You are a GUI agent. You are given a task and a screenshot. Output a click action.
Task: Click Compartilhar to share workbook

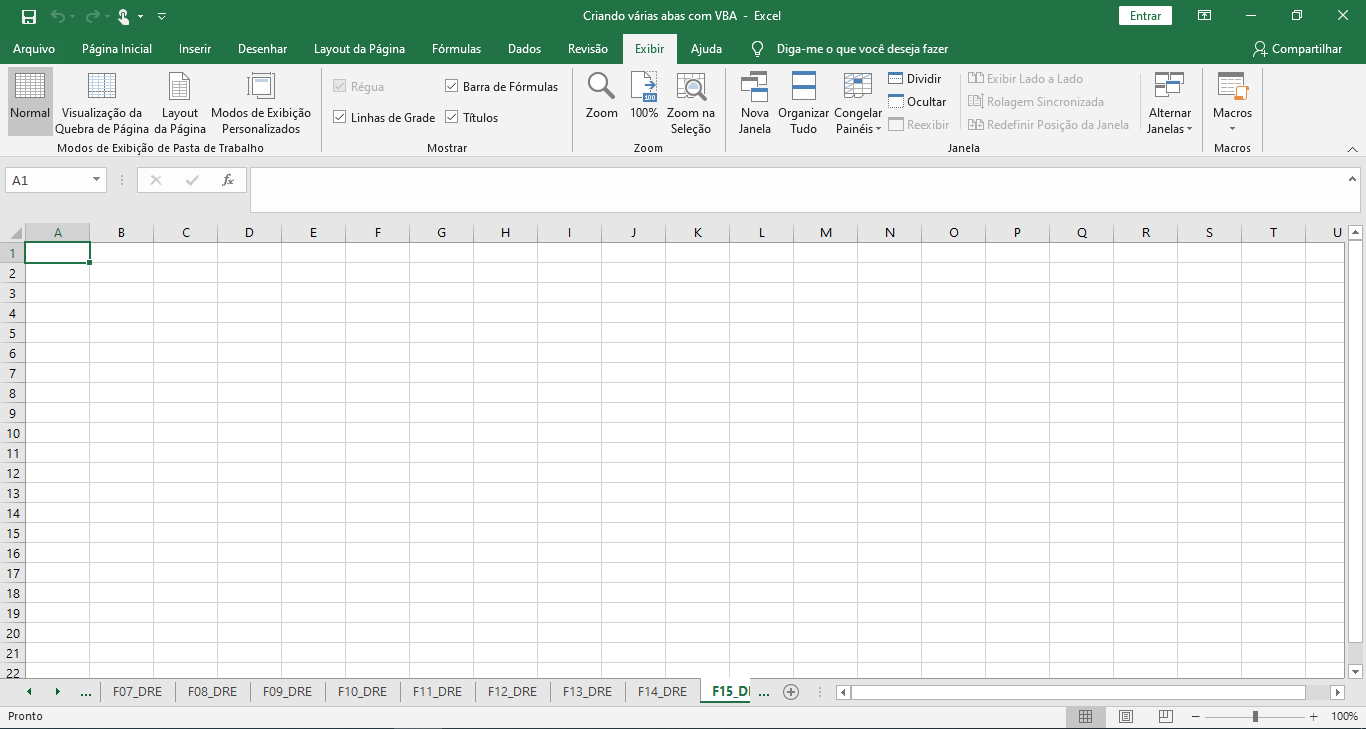pyautogui.click(x=1299, y=48)
